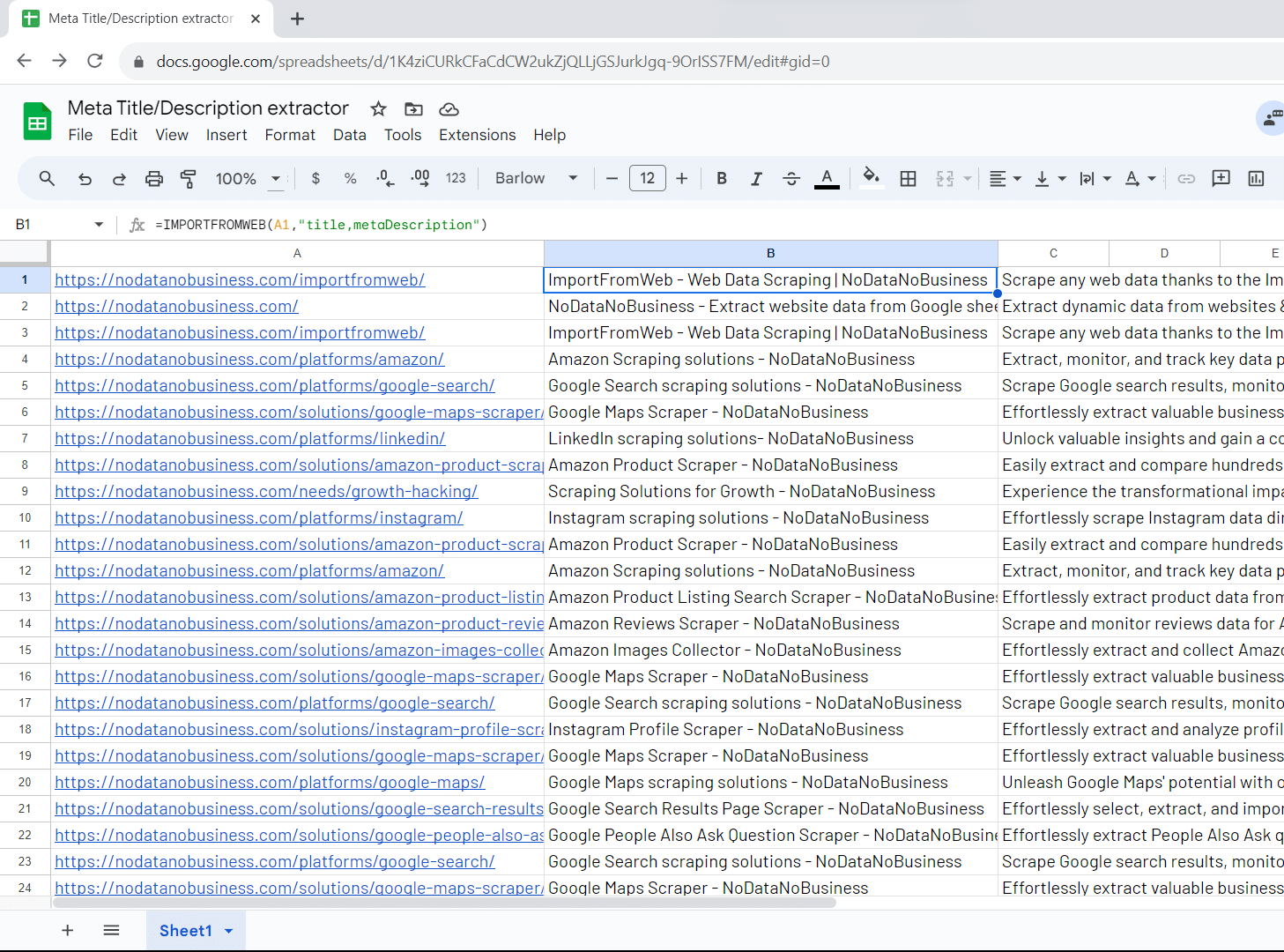Viewport: 1284px width, 952px height.
Task: Expand the Sheet1 tab options arrow
Action: coord(229,931)
